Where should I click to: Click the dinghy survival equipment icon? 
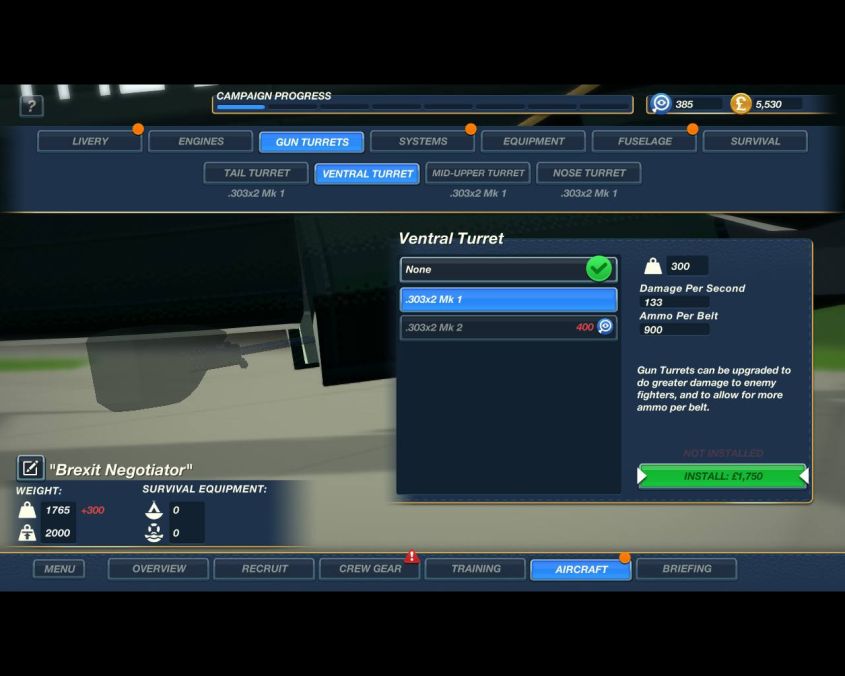[x=154, y=510]
